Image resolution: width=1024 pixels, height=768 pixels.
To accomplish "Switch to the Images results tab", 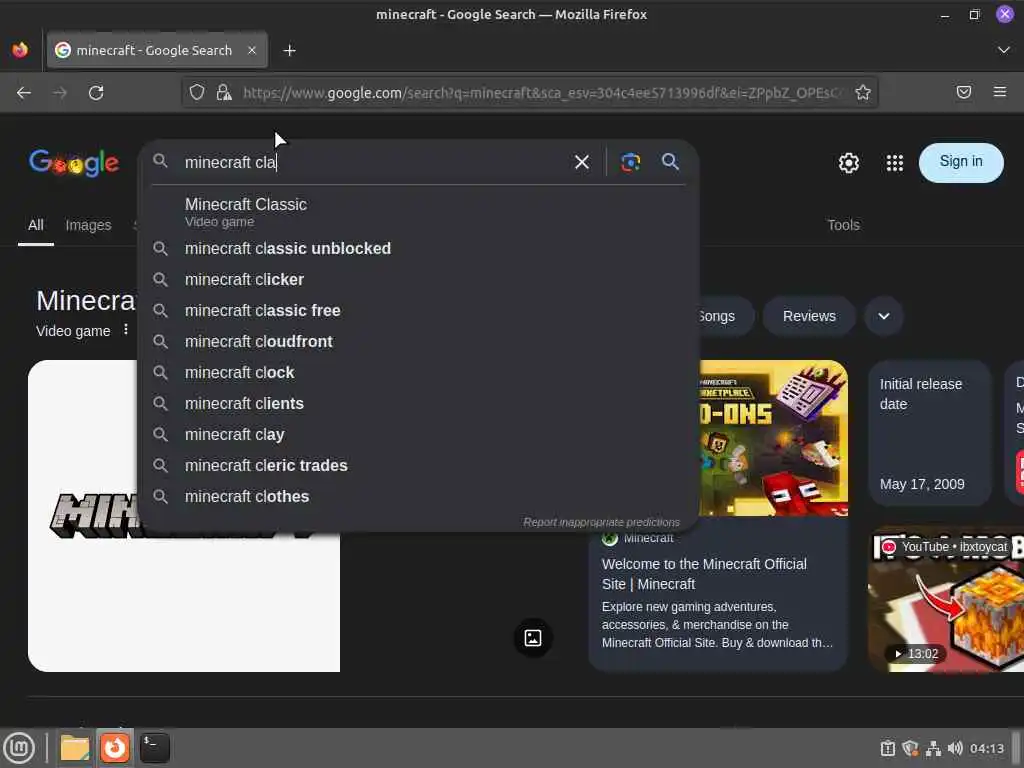I will point(88,225).
